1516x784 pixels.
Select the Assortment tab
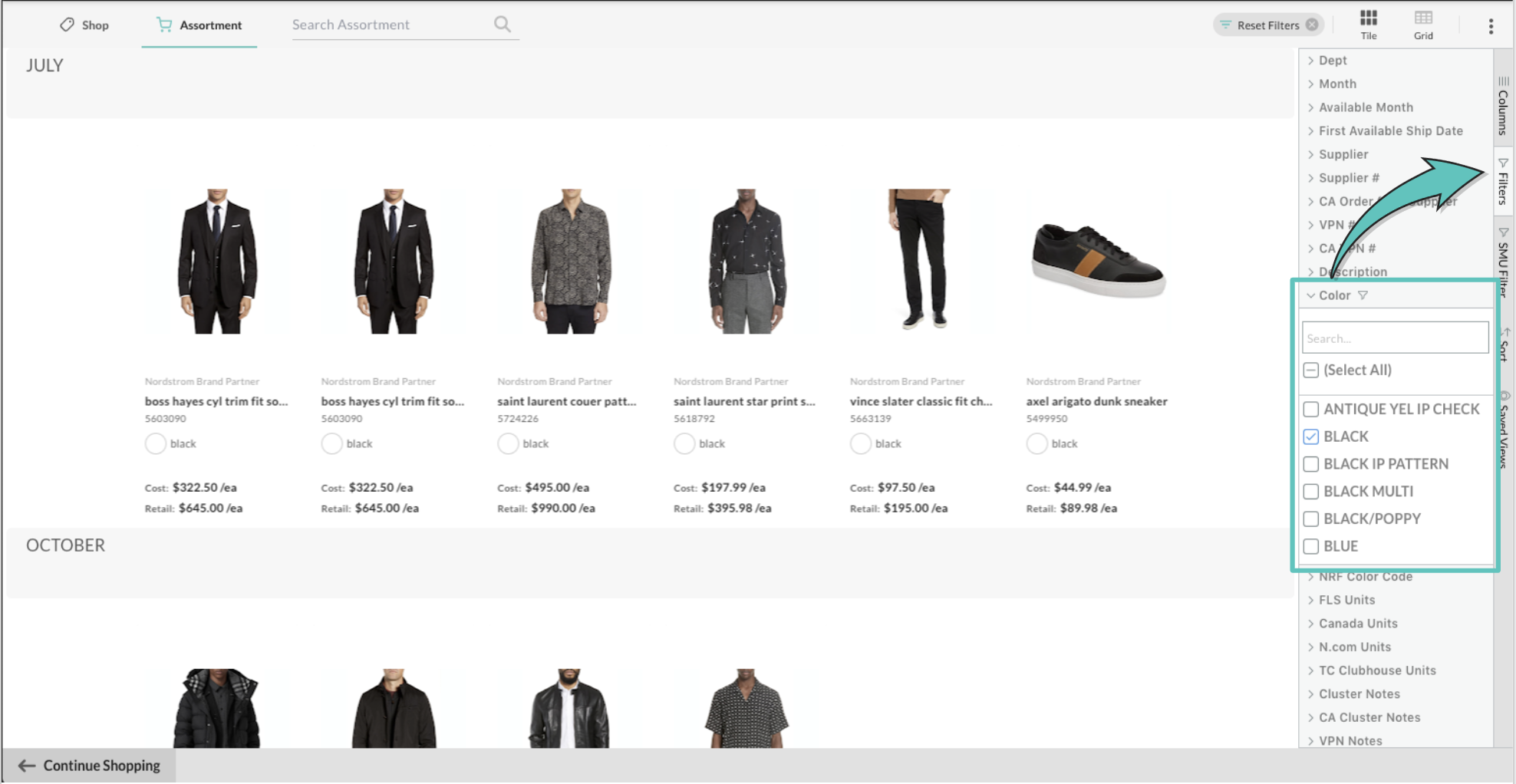tap(199, 25)
